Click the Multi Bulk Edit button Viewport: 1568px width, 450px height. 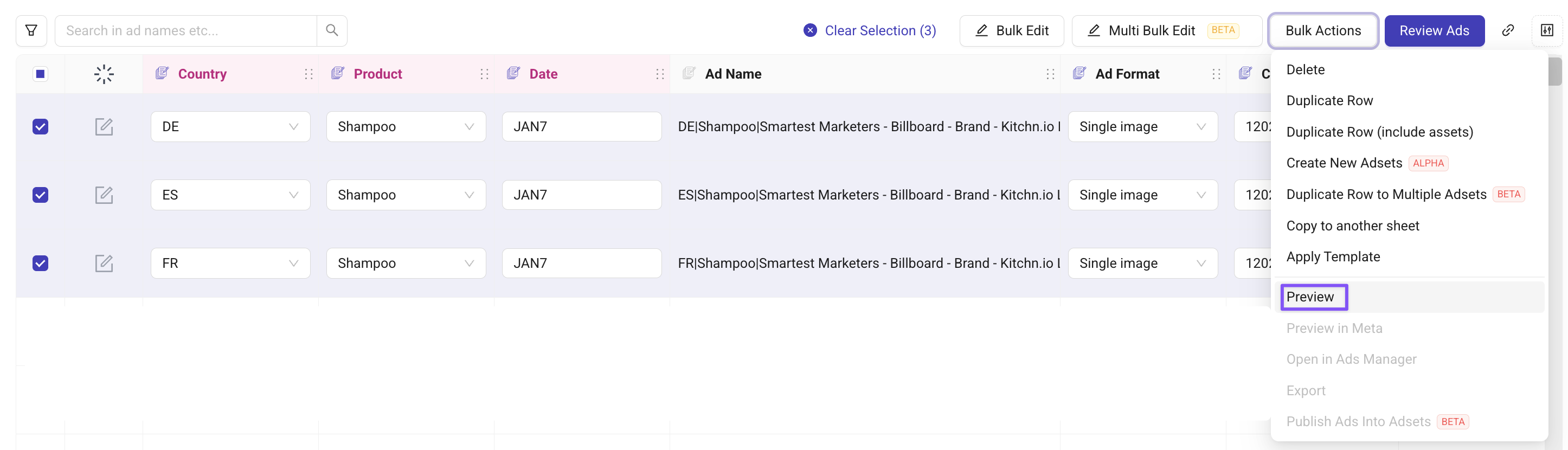click(1167, 30)
